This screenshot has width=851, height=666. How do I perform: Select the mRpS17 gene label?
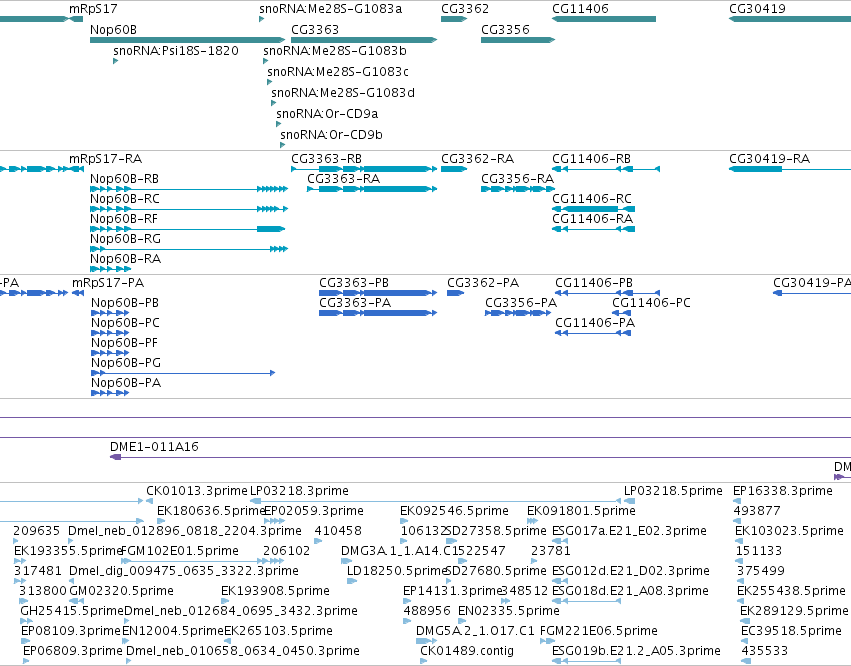point(93,9)
